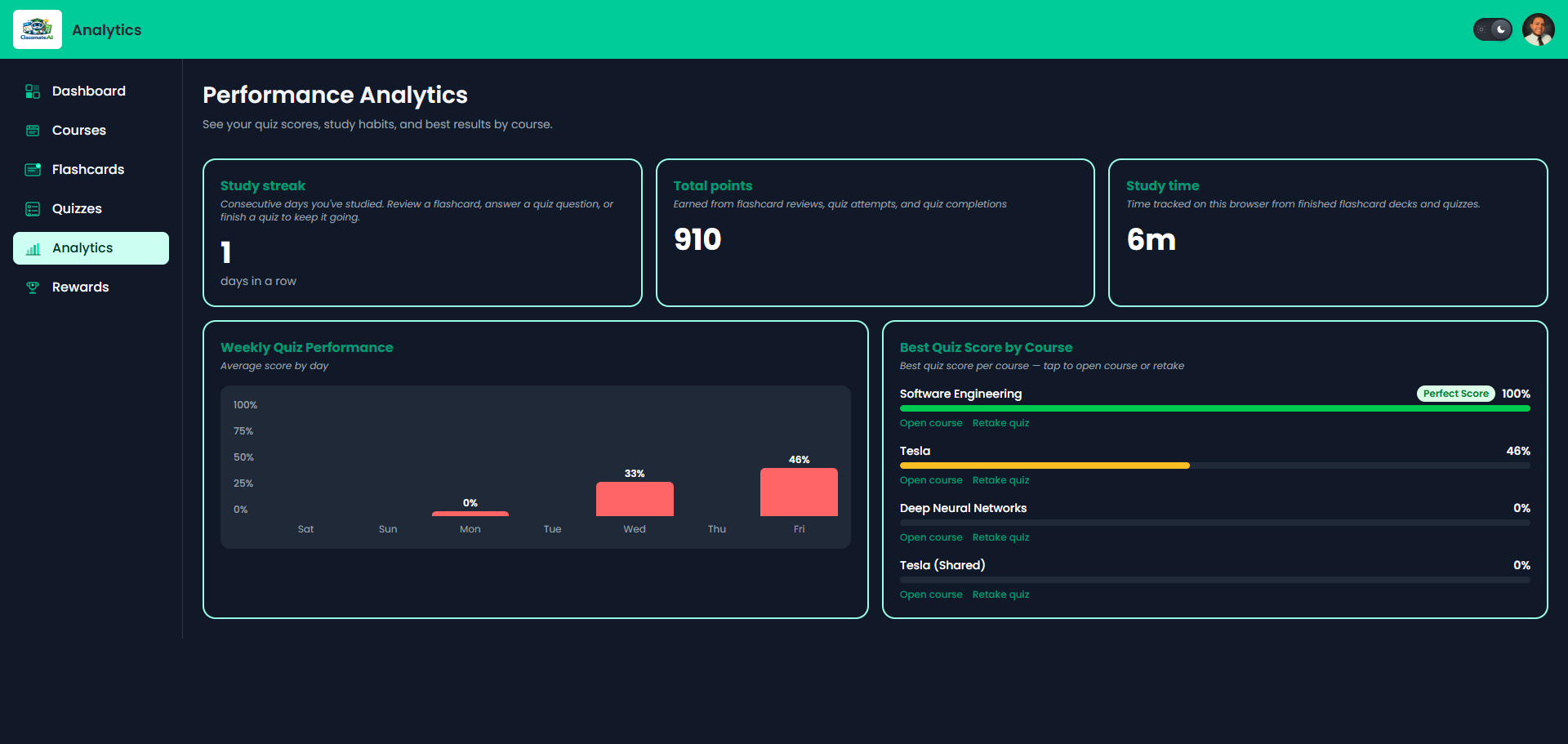Open course for Software Engineering

click(931, 423)
